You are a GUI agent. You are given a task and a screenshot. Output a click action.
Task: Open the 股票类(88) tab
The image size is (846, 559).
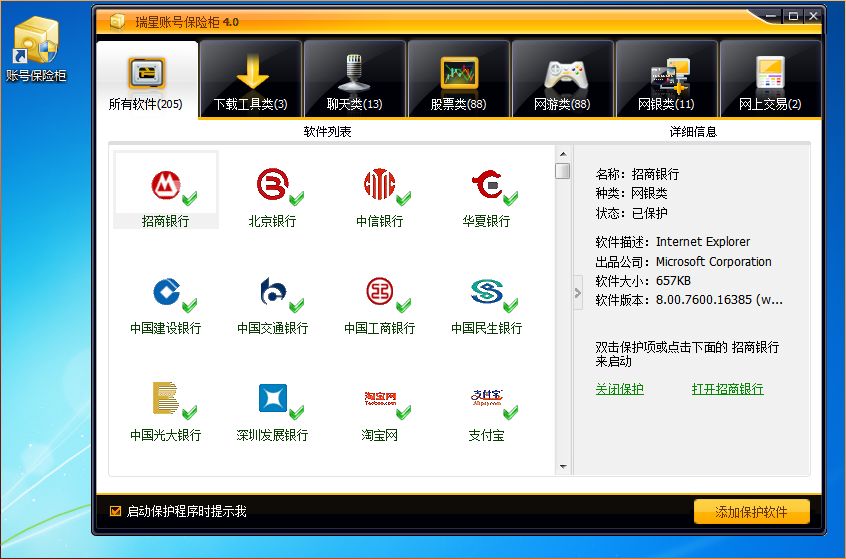pyautogui.click(x=459, y=79)
